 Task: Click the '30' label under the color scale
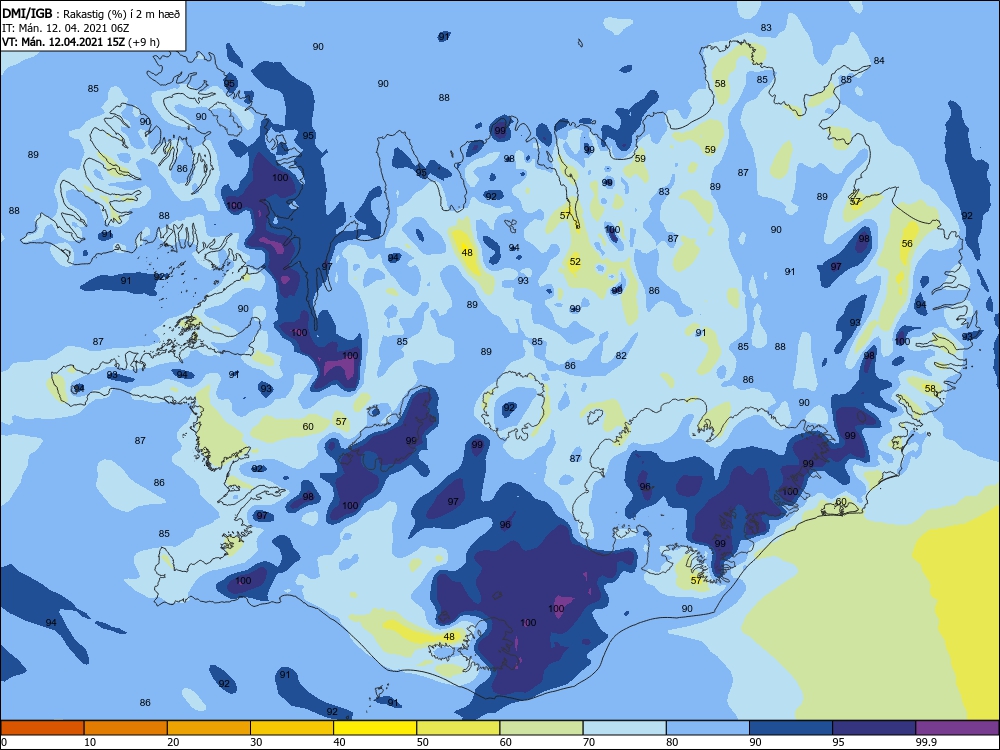pyautogui.click(x=256, y=742)
